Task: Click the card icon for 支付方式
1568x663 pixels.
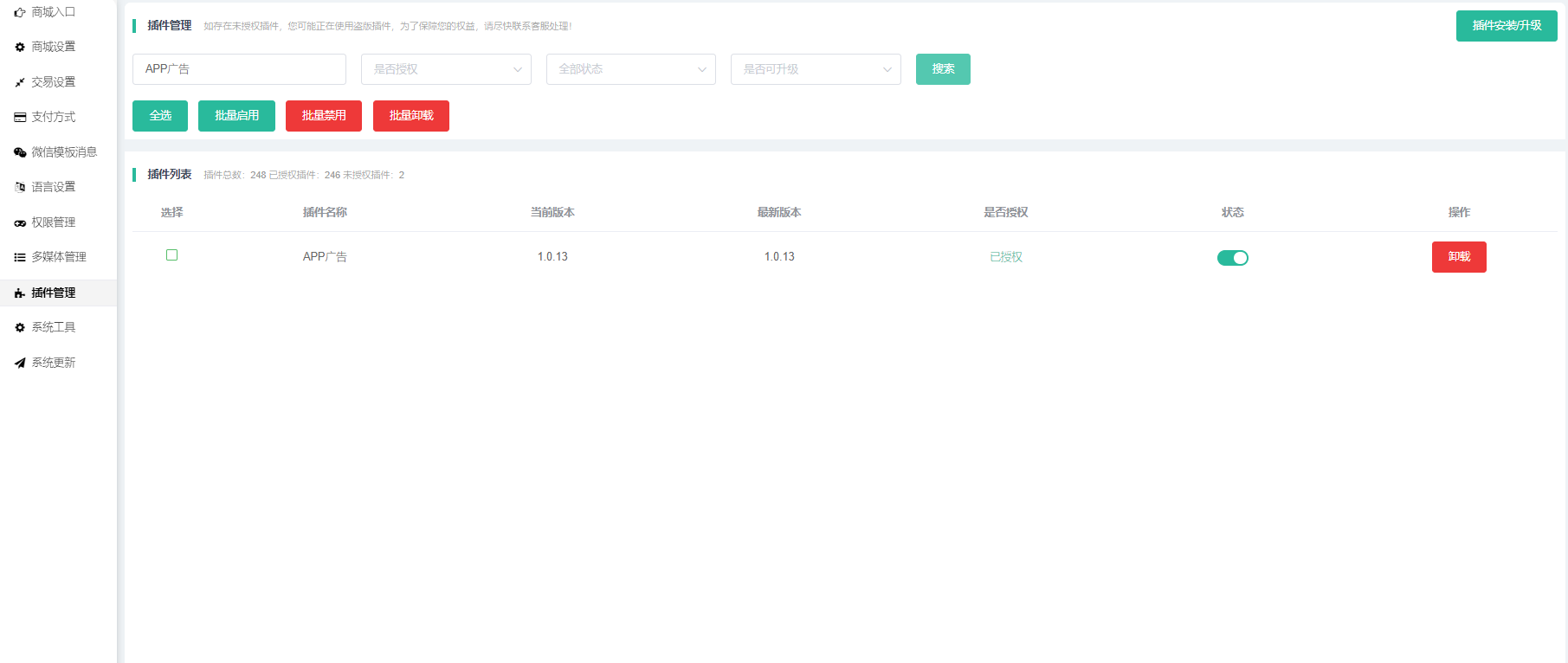Action: pyautogui.click(x=20, y=118)
